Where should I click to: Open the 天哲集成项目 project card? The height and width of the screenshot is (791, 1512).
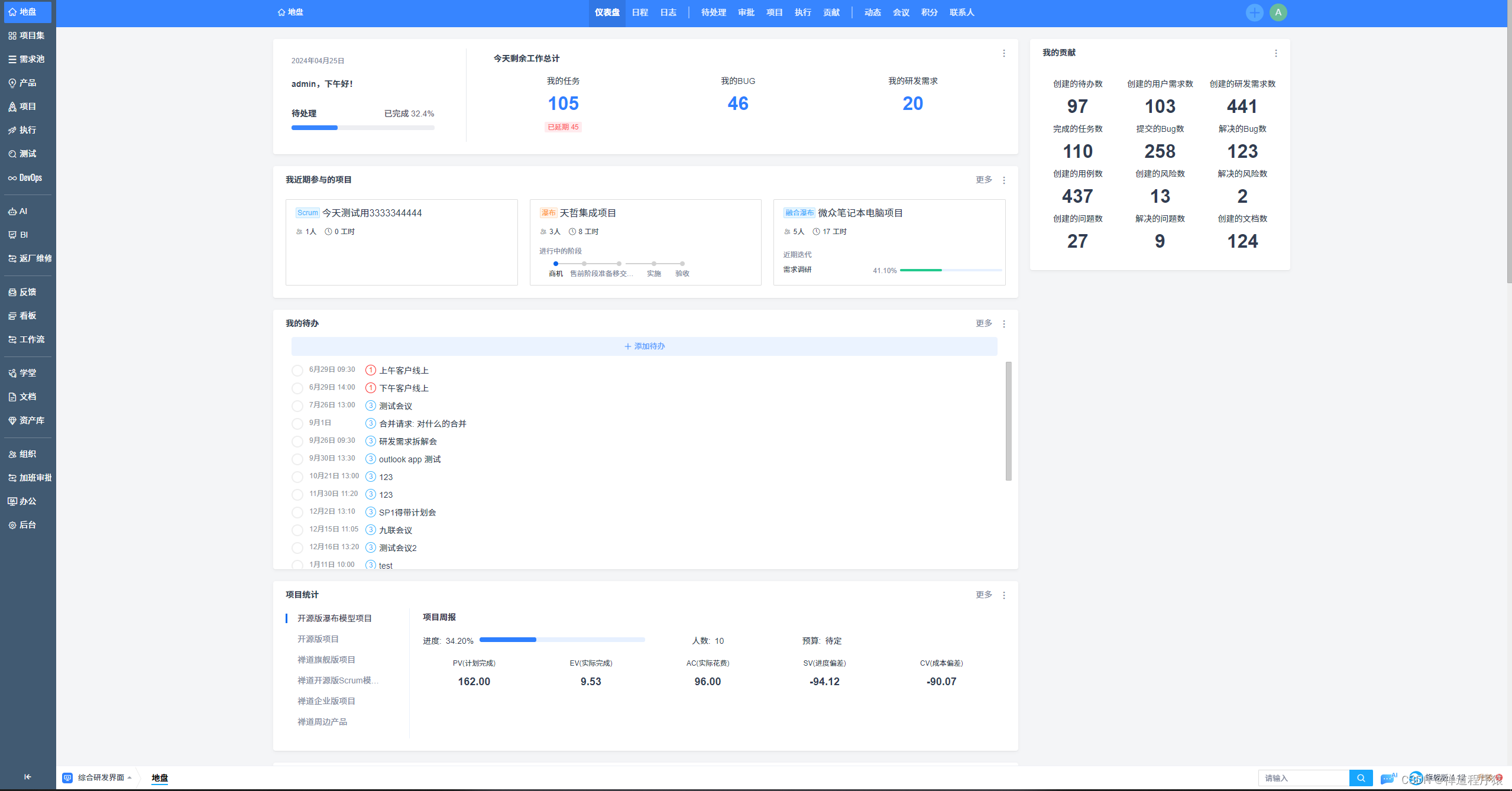pyautogui.click(x=645, y=242)
